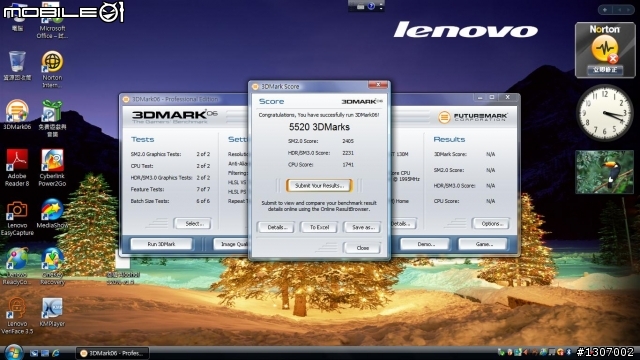Image resolution: width=640 pixels, height=360 pixels.
Task: Launch the Norton Internet Security desktop shortcut
Action: point(52,69)
